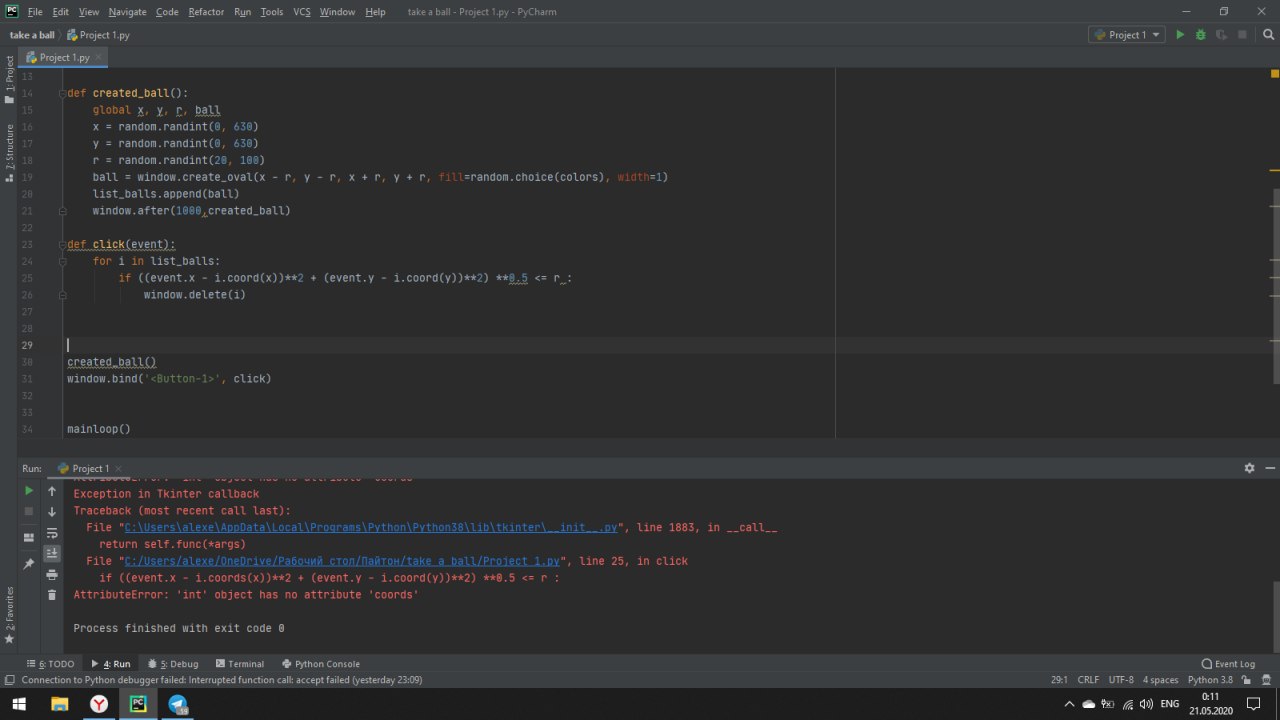Pin the Run tab

29,564
